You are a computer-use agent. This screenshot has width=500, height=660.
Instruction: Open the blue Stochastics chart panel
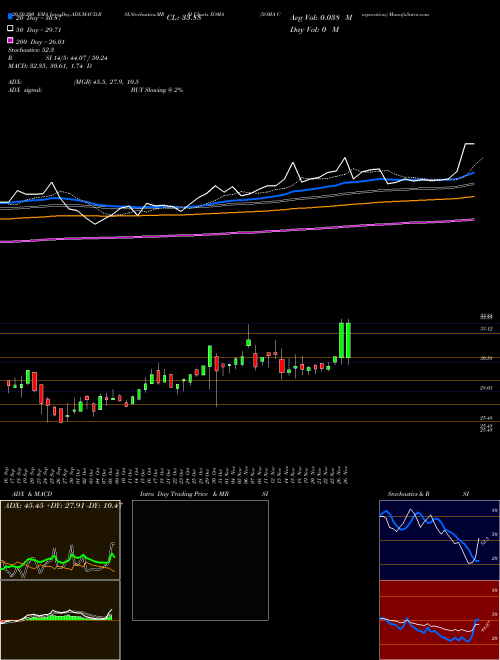pos(439,540)
